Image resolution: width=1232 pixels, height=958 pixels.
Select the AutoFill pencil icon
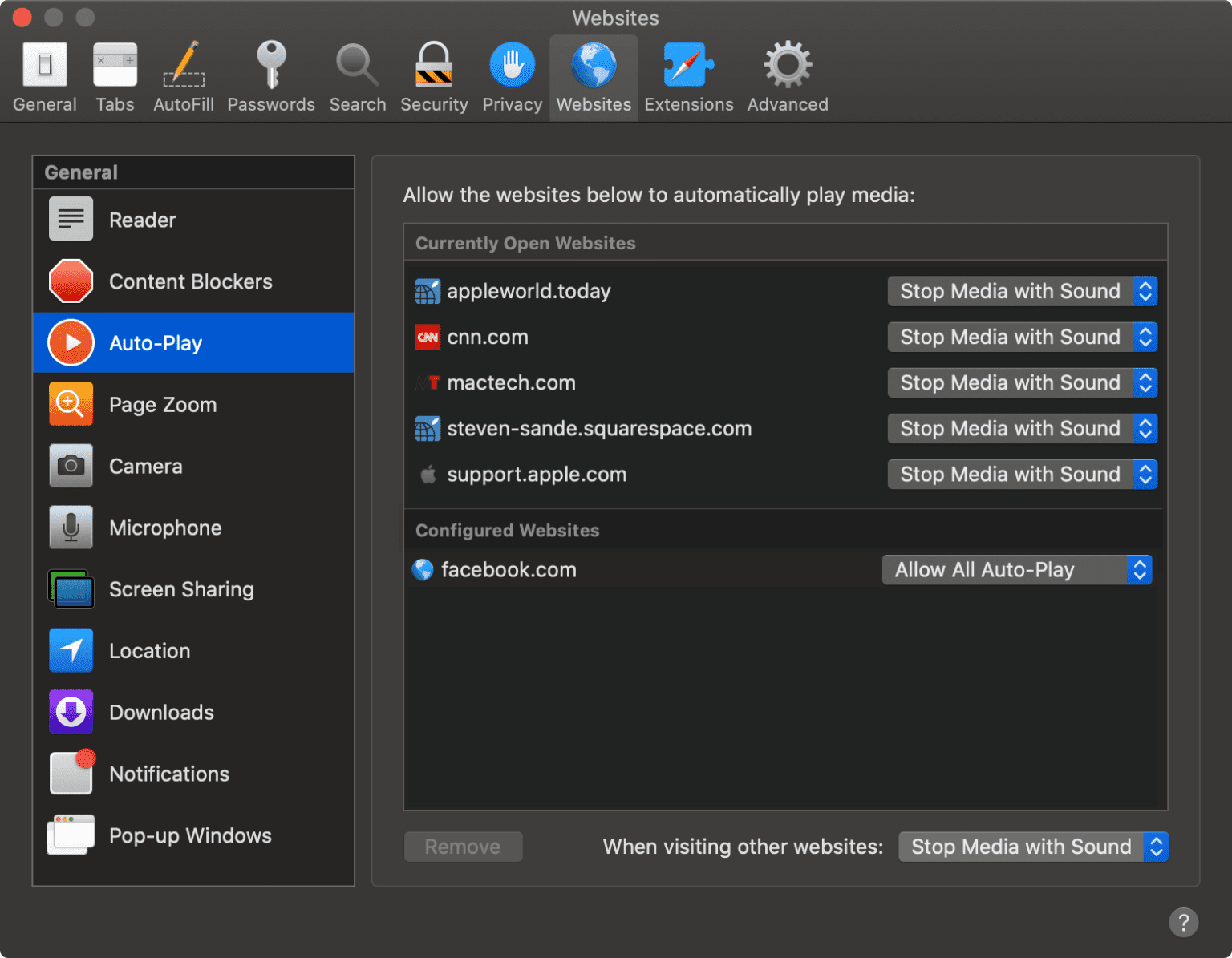183,76
